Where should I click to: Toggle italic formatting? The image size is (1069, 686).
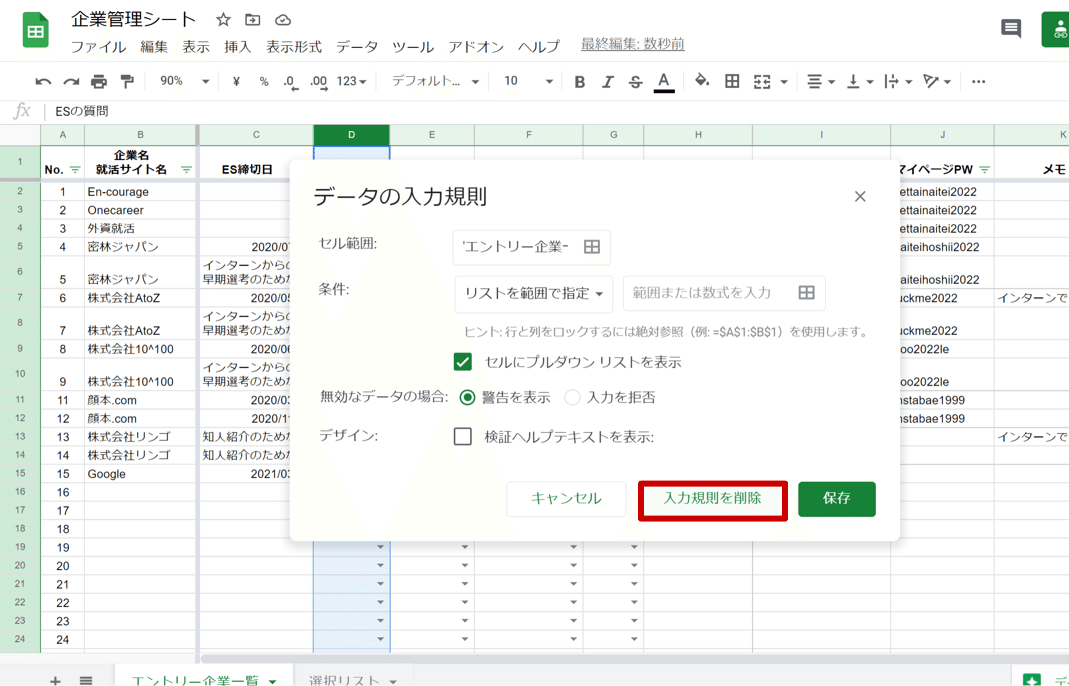607,82
